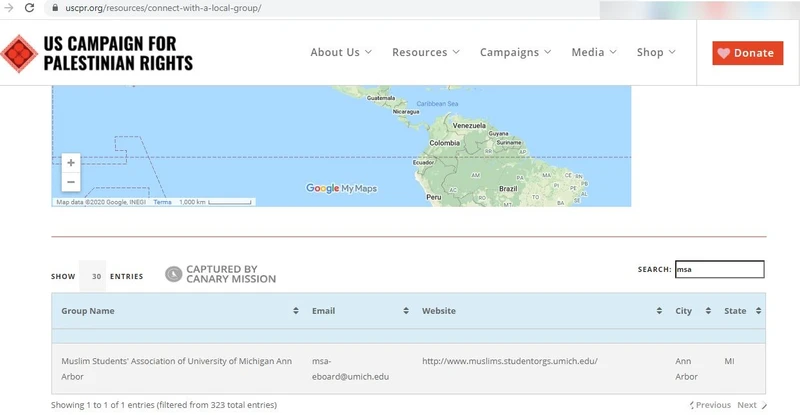Viewport: 800px width, 415px height.
Task: Click the browser back arrow
Action: point(9,8)
